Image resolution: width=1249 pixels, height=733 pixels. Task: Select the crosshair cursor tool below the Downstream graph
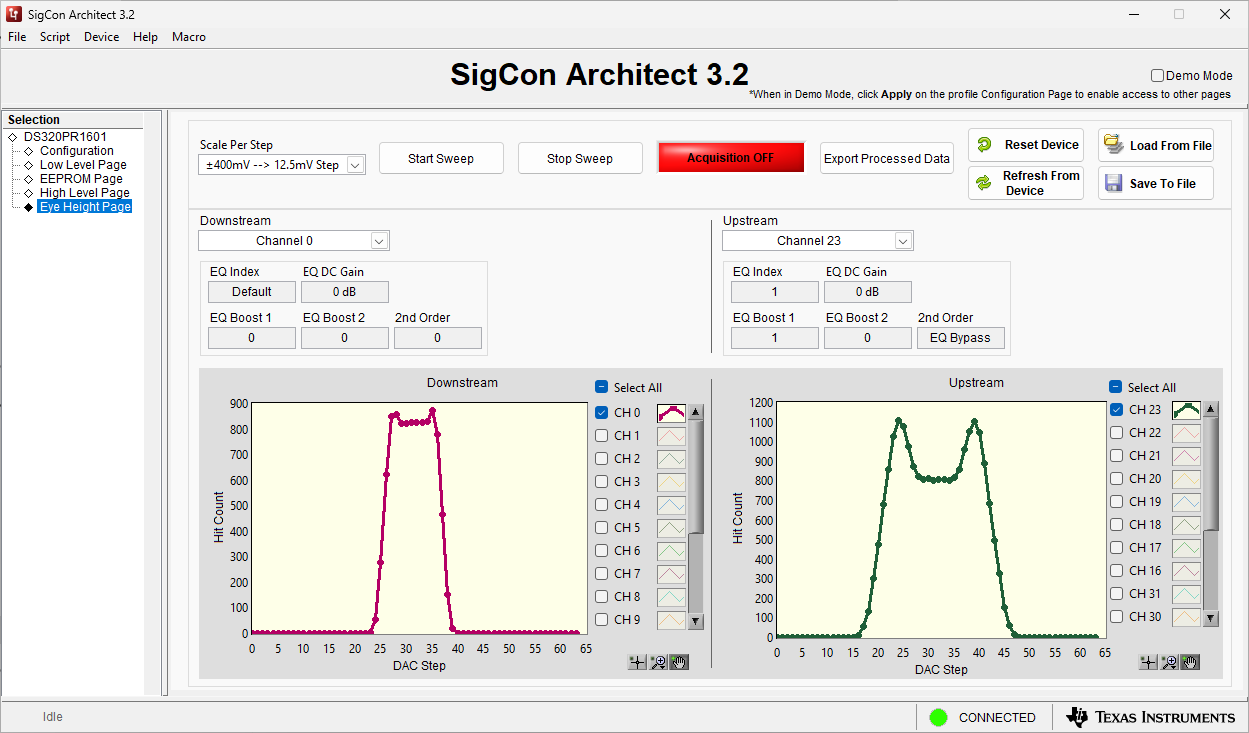[636, 662]
